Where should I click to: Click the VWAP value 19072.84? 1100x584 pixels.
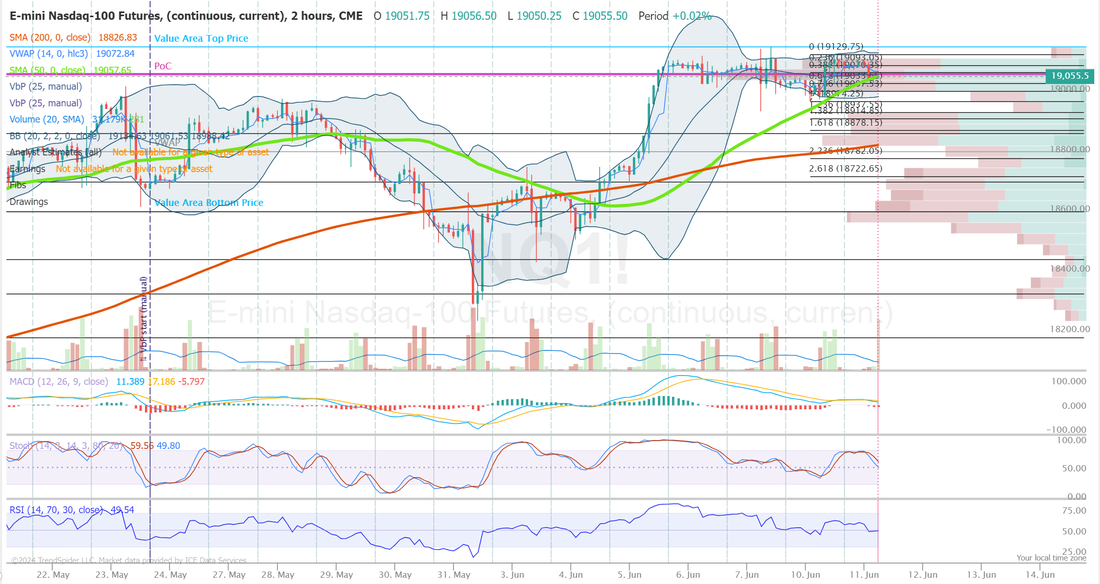click(x=115, y=53)
